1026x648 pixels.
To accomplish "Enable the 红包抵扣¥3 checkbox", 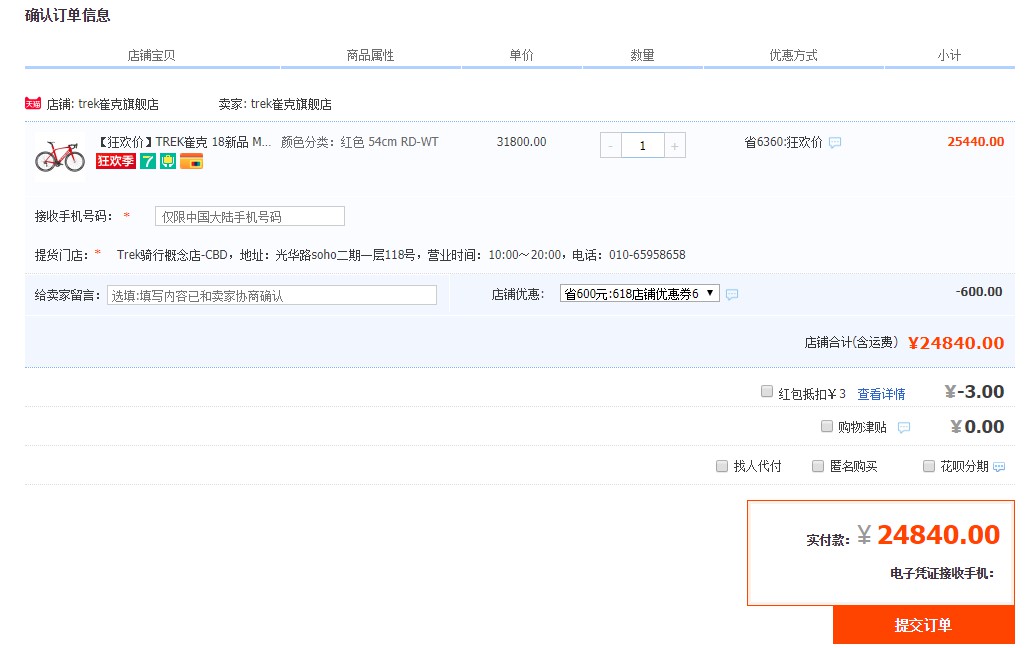I will click(x=766, y=392).
